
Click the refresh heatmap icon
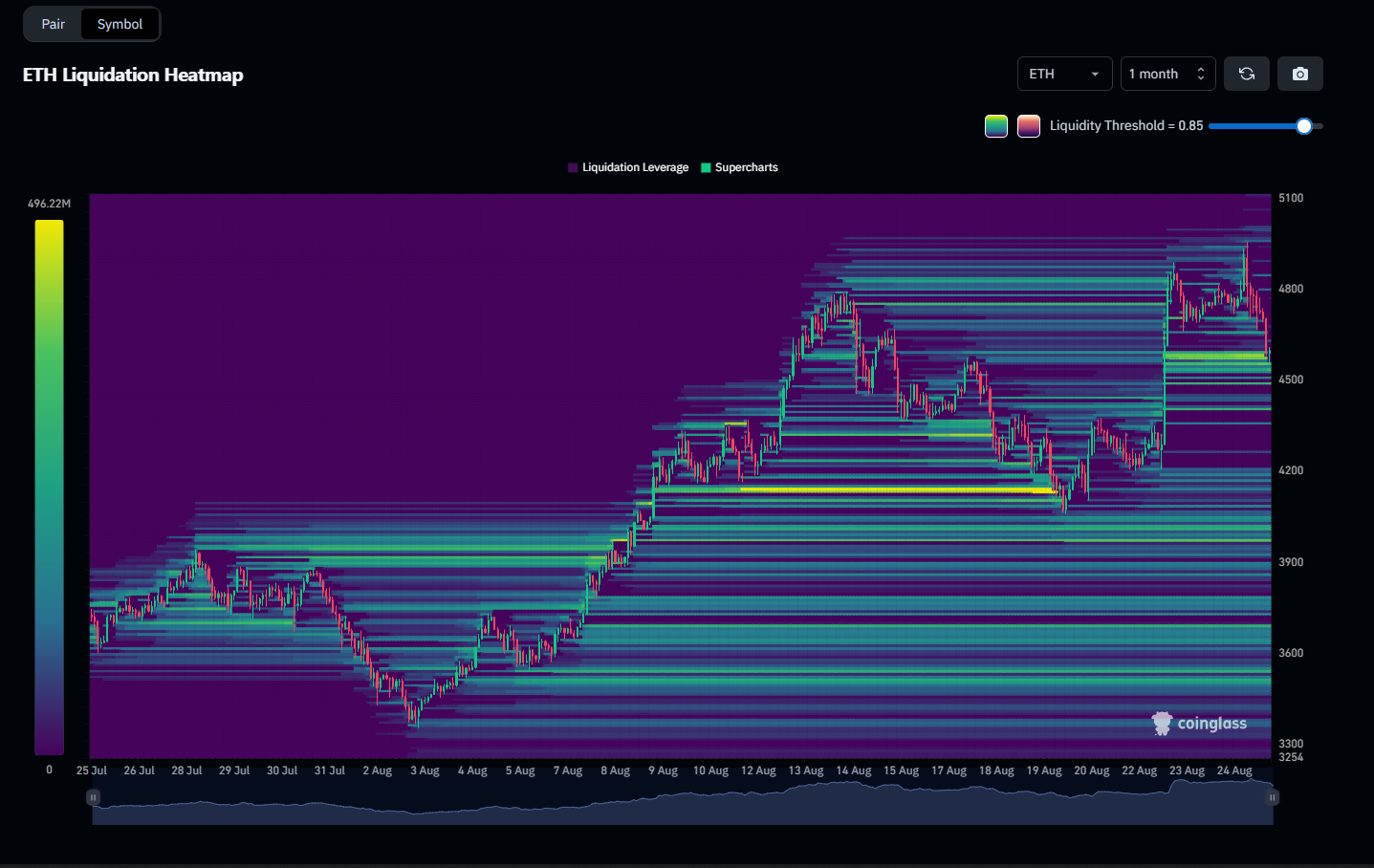coord(1246,74)
